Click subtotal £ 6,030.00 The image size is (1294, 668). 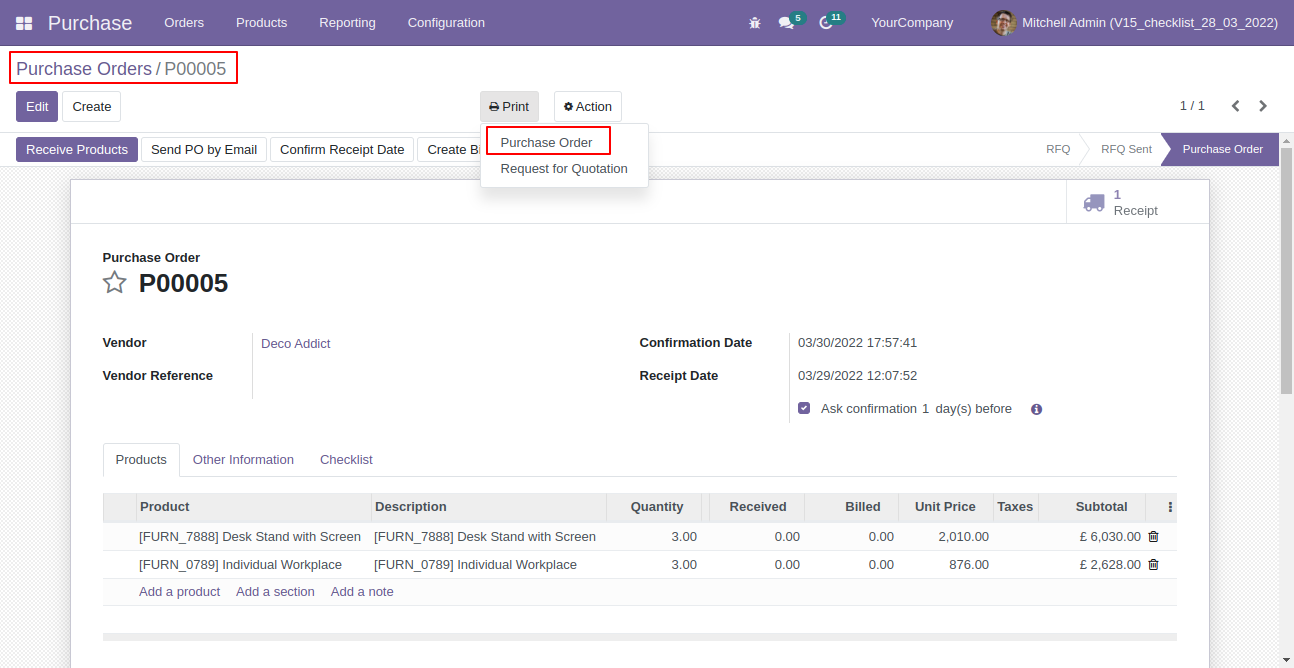[1110, 537]
